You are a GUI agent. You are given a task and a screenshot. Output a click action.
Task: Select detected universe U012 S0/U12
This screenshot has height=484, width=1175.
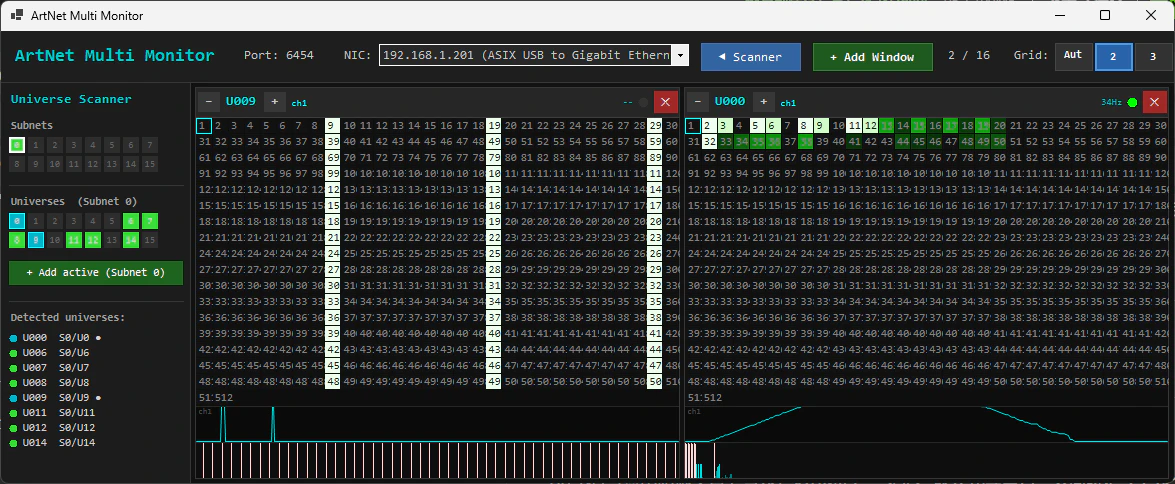coord(52,428)
